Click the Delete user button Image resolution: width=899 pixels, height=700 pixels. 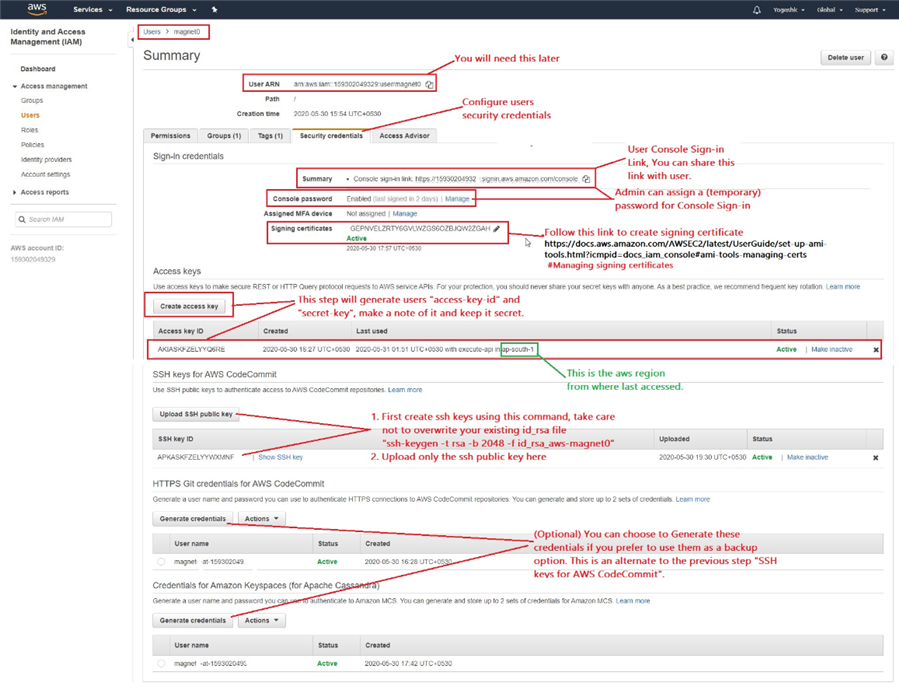pos(846,57)
